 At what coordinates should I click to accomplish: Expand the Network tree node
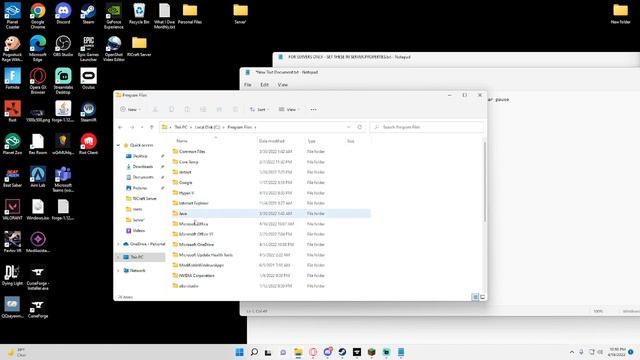click(118, 271)
